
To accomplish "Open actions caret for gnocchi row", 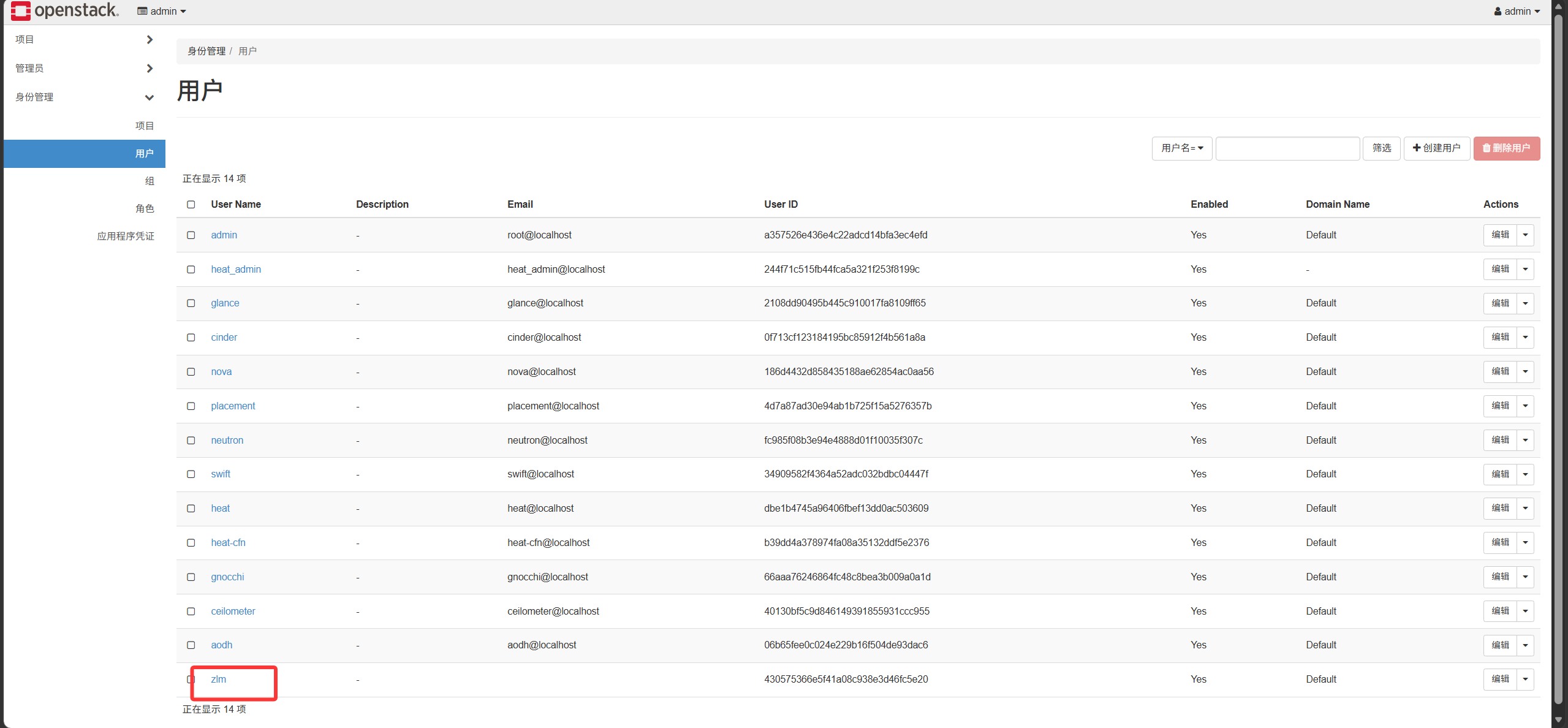I will click(1525, 577).
